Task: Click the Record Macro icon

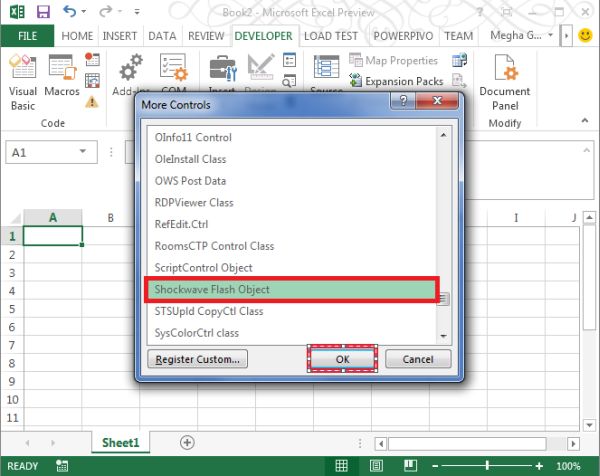Action: click(x=92, y=60)
